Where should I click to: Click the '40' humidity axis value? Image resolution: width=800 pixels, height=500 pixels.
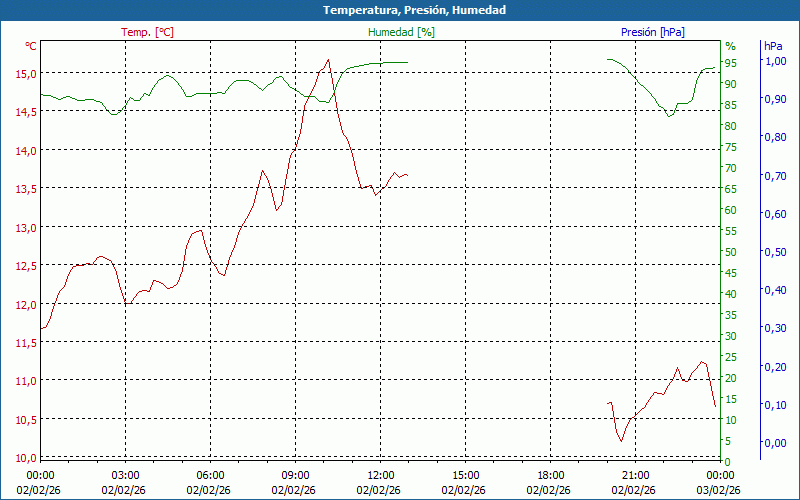[731, 294]
